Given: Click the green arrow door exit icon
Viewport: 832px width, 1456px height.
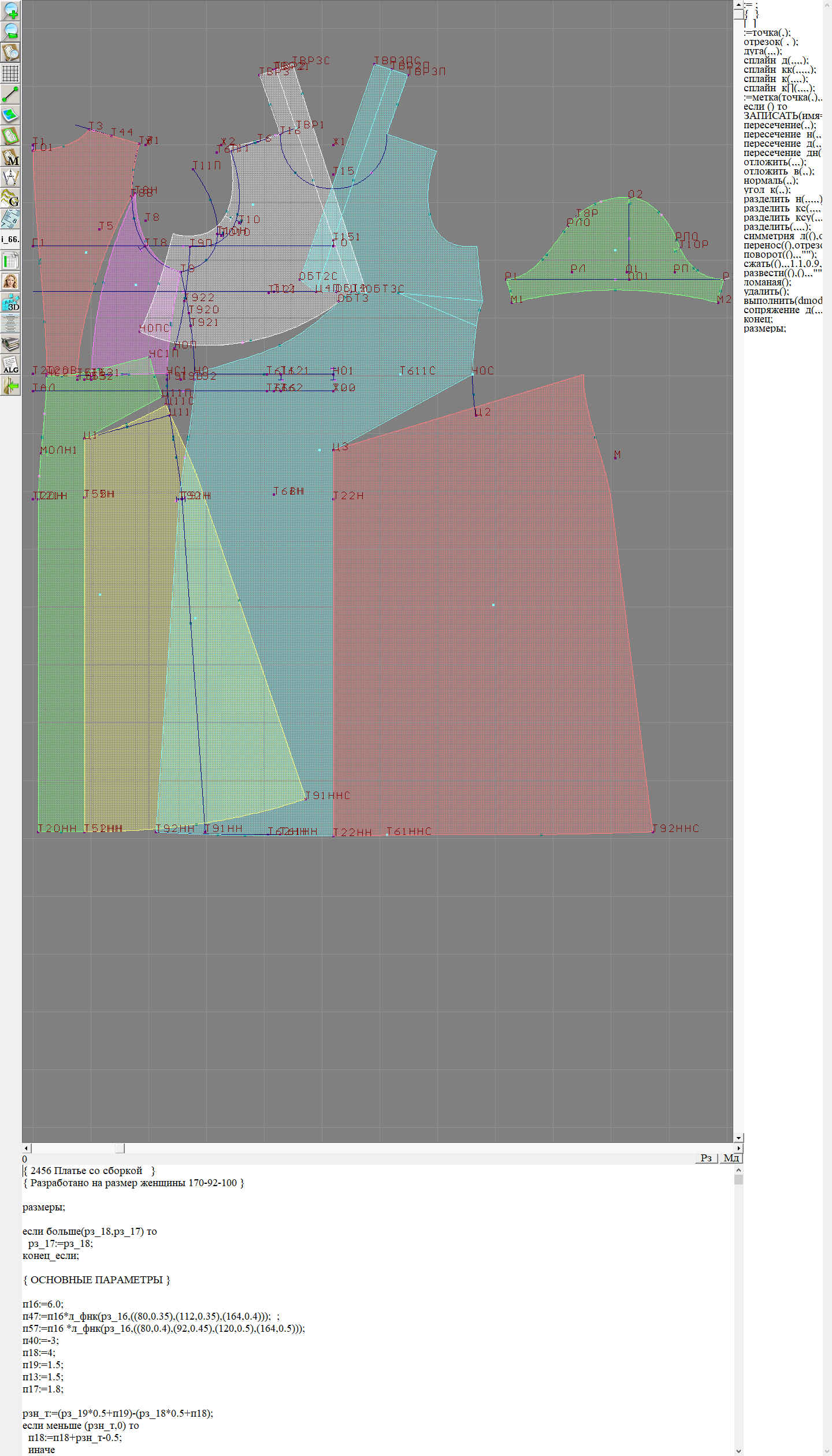Looking at the screenshot, I should pyautogui.click(x=10, y=385).
